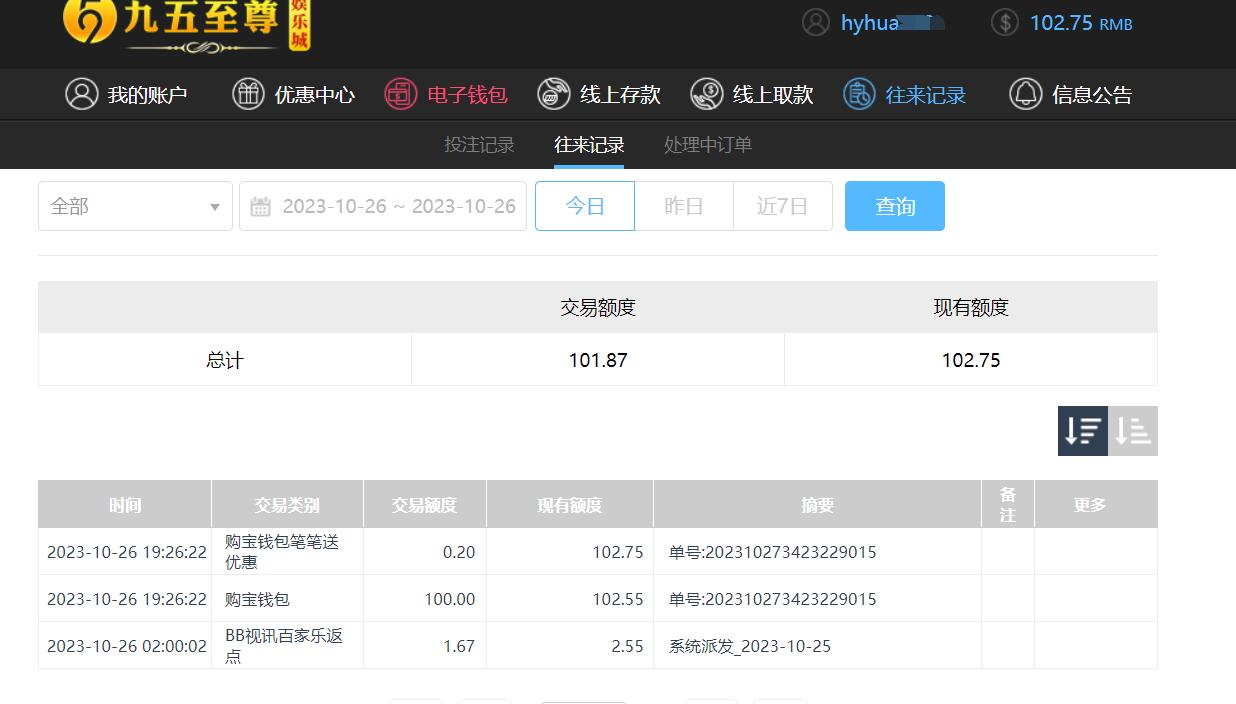Select the descending sort icon
Screen dimensions: 1236x704
pyautogui.click(x=1083, y=431)
